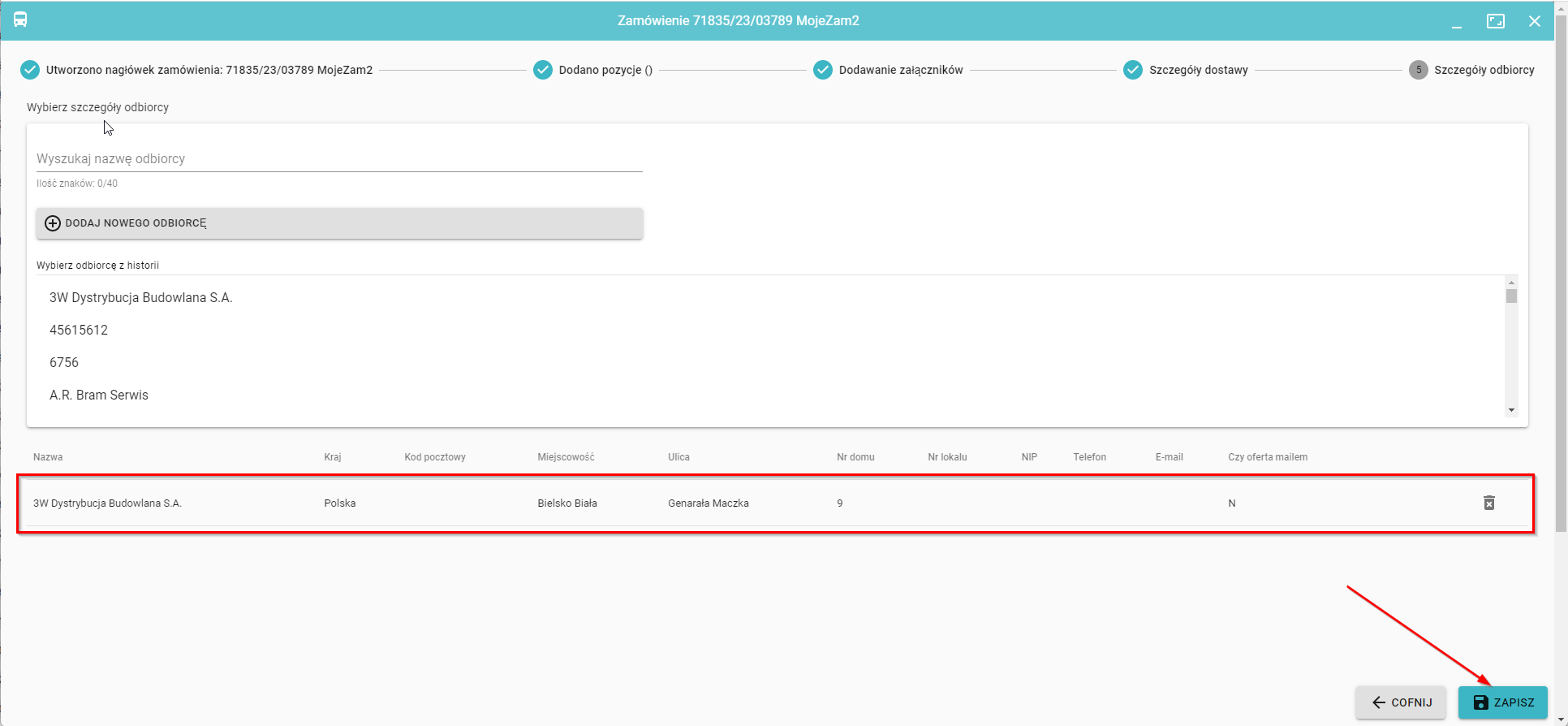
Task: Go back using the COFNIJ button
Action: pyautogui.click(x=1401, y=702)
